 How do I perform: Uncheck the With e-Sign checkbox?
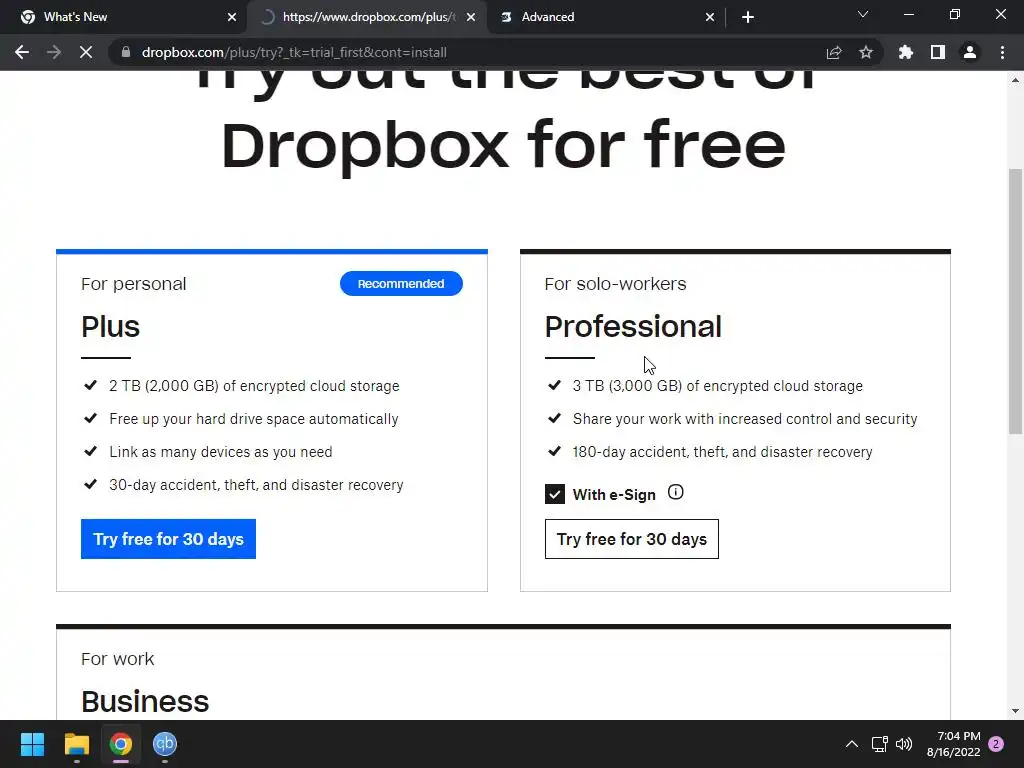pyautogui.click(x=554, y=494)
